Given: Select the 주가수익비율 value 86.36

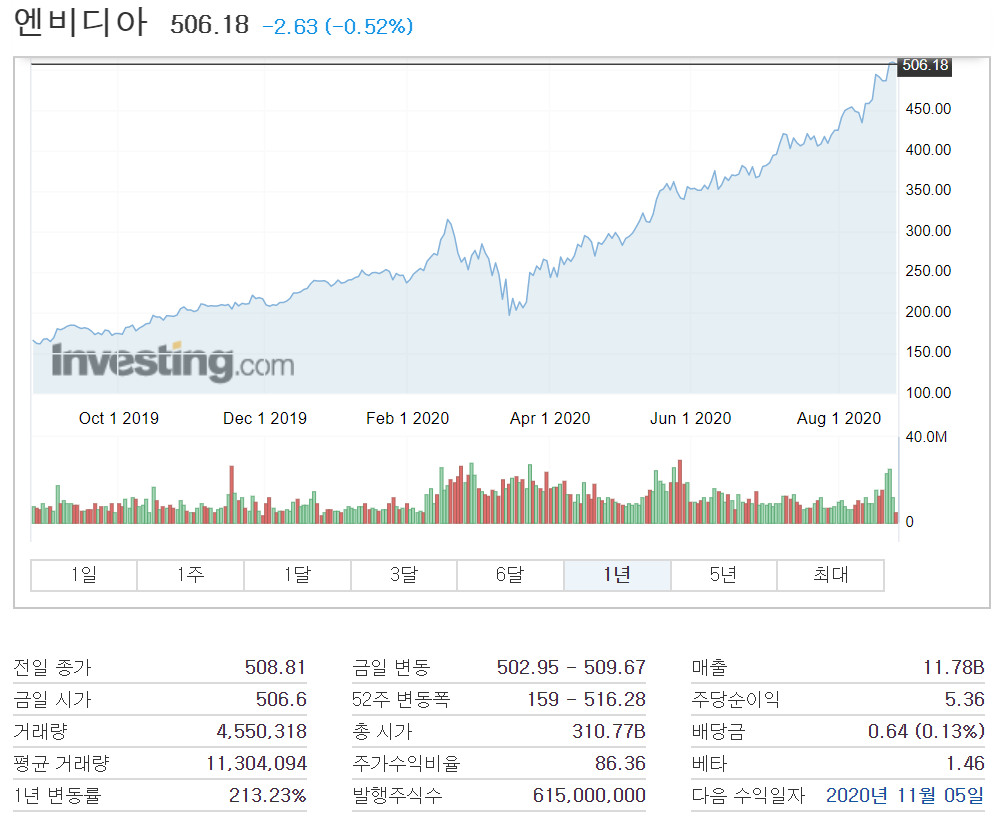Looking at the screenshot, I should pyautogui.click(x=620, y=763).
